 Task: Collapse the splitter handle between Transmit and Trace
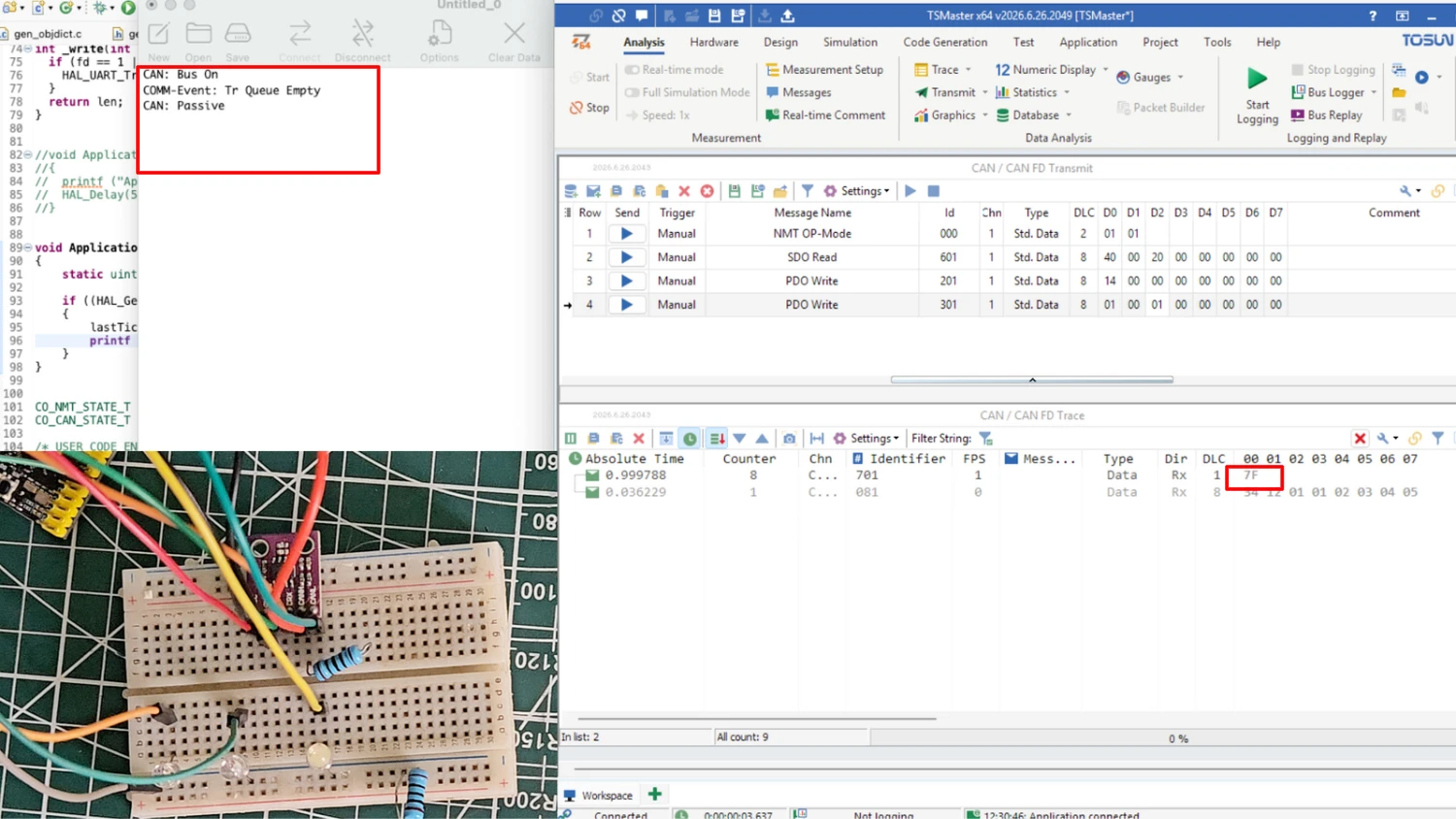pyautogui.click(x=1032, y=379)
